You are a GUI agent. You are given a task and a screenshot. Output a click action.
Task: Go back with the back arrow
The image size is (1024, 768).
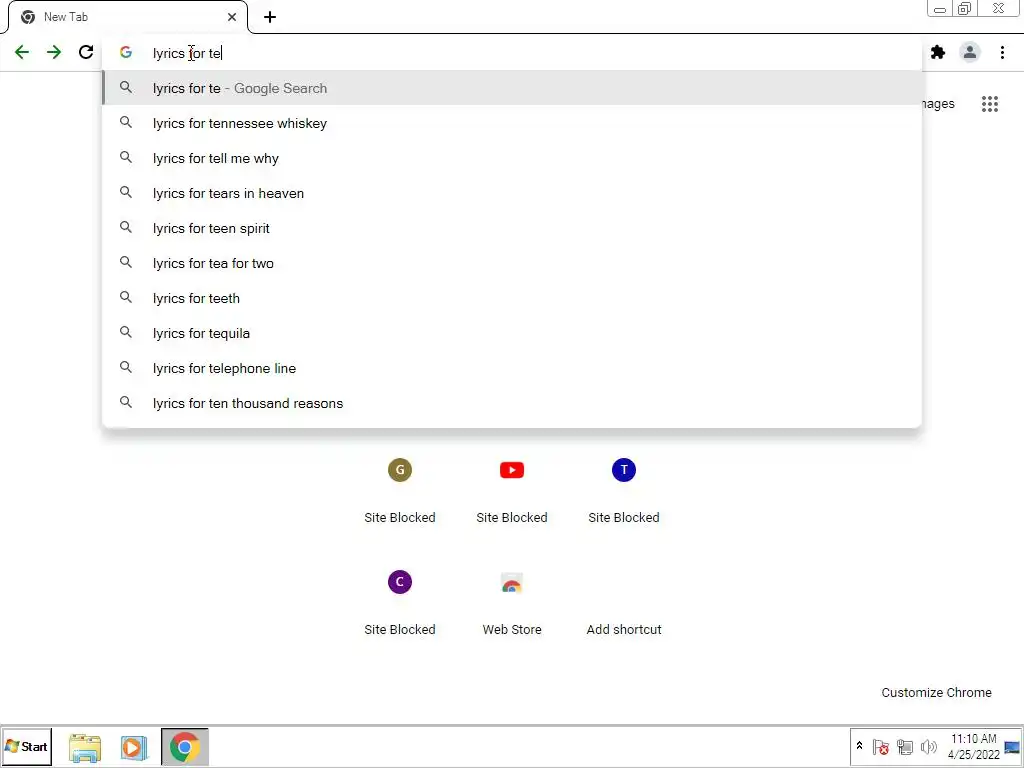click(22, 52)
